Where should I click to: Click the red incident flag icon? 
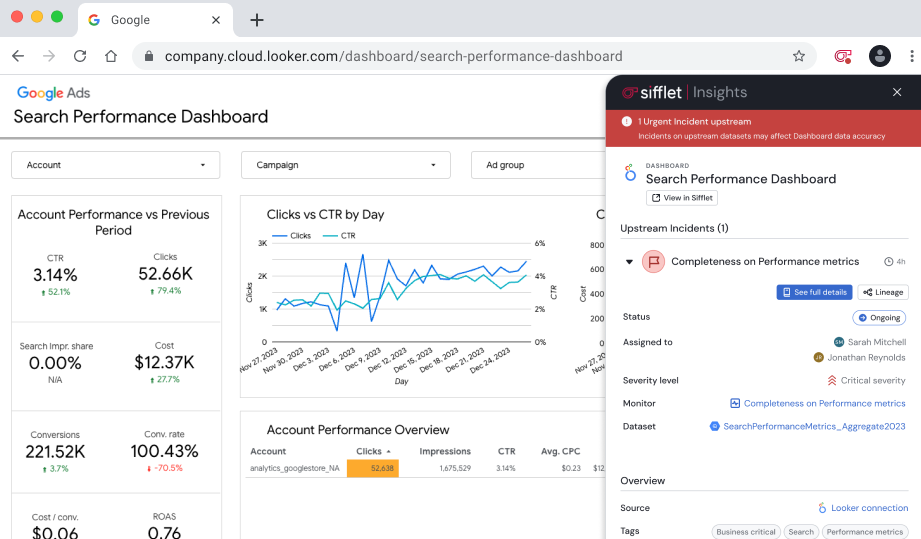pos(653,262)
